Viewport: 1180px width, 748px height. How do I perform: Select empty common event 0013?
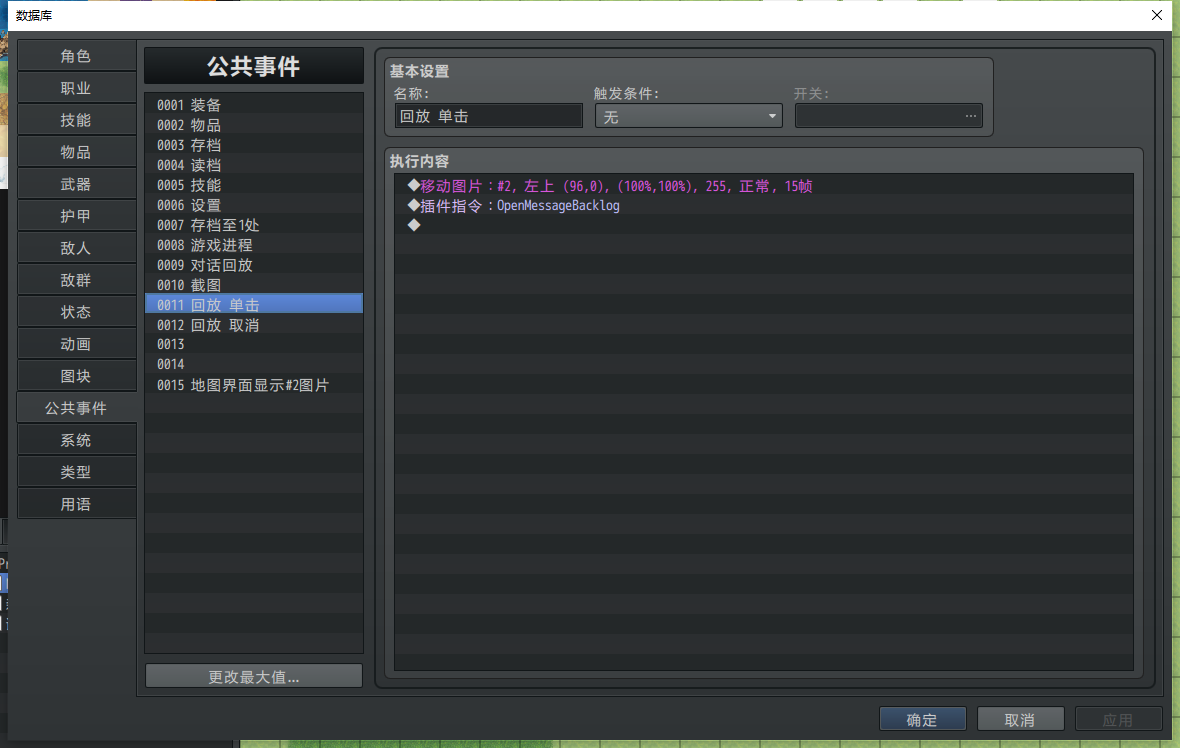[254, 345]
